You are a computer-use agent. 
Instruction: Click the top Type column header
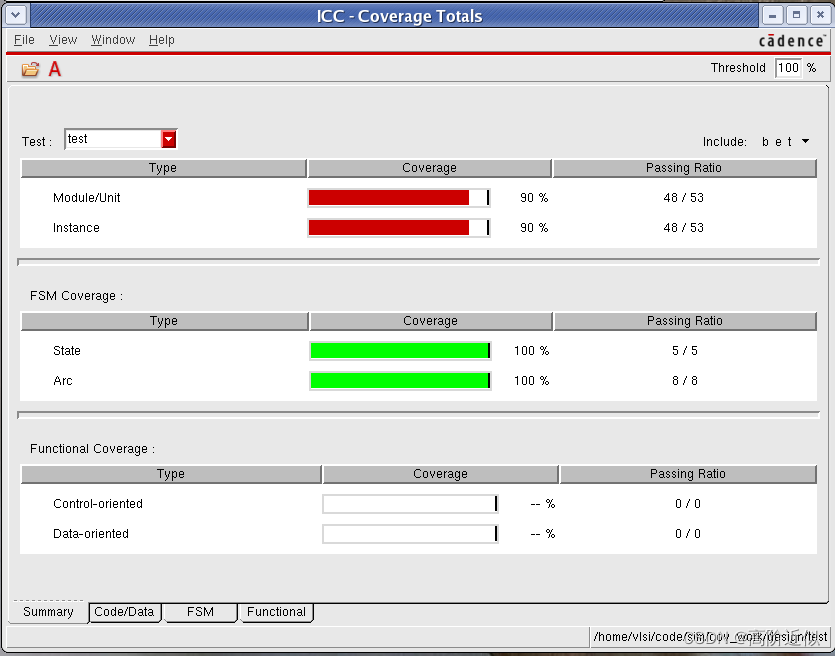click(163, 168)
